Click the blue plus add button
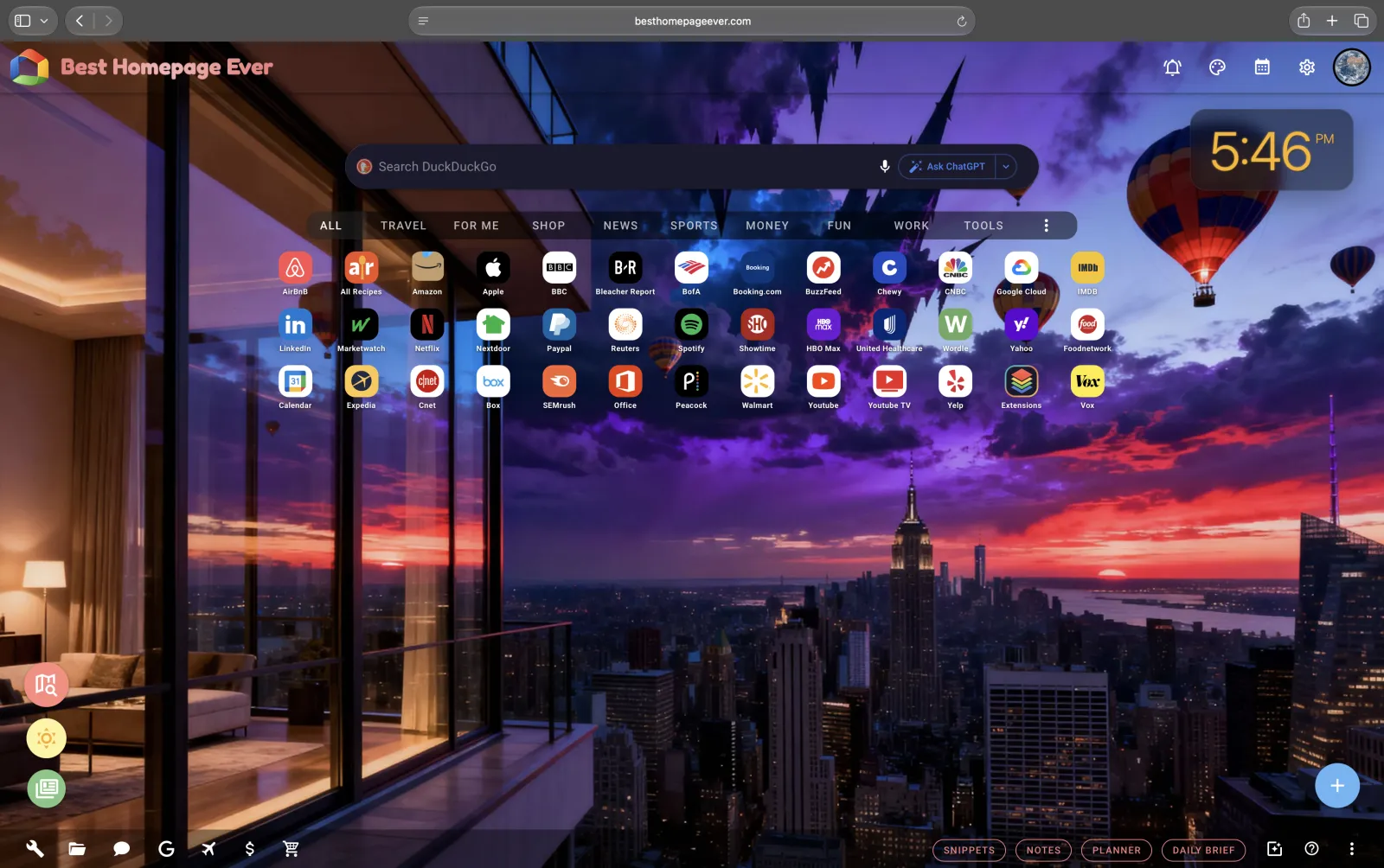Screen dimensions: 1384x868 1336,786
